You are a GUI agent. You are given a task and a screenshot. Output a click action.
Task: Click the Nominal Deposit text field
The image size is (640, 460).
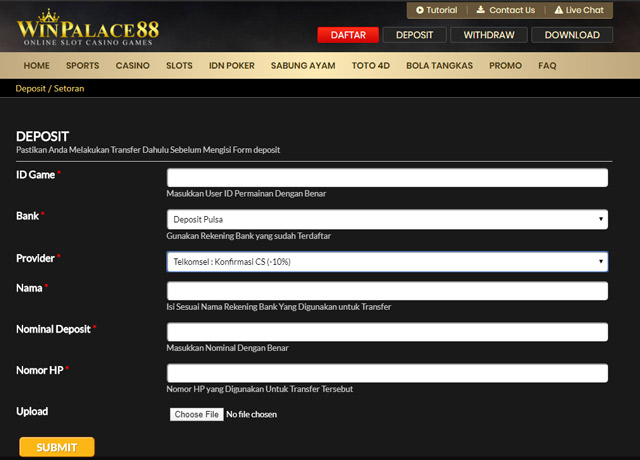coord(387,332)
